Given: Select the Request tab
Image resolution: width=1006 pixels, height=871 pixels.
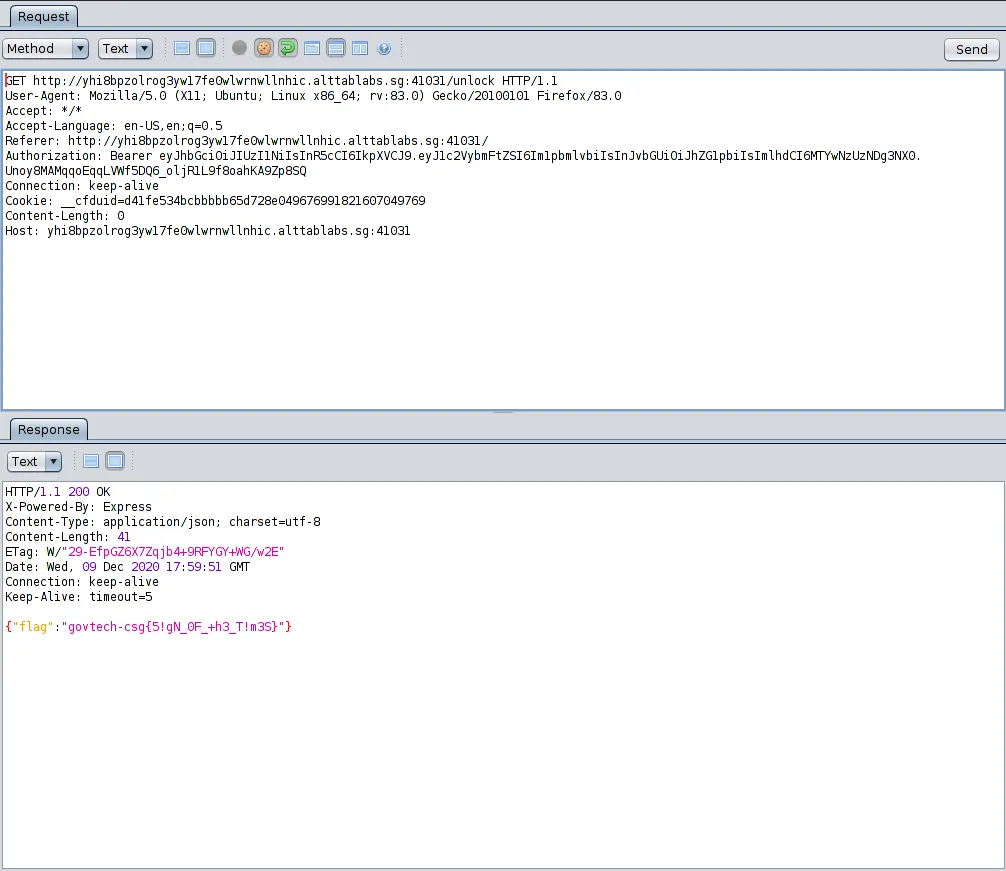Looking at the screenshot, I should coord(44,16).
